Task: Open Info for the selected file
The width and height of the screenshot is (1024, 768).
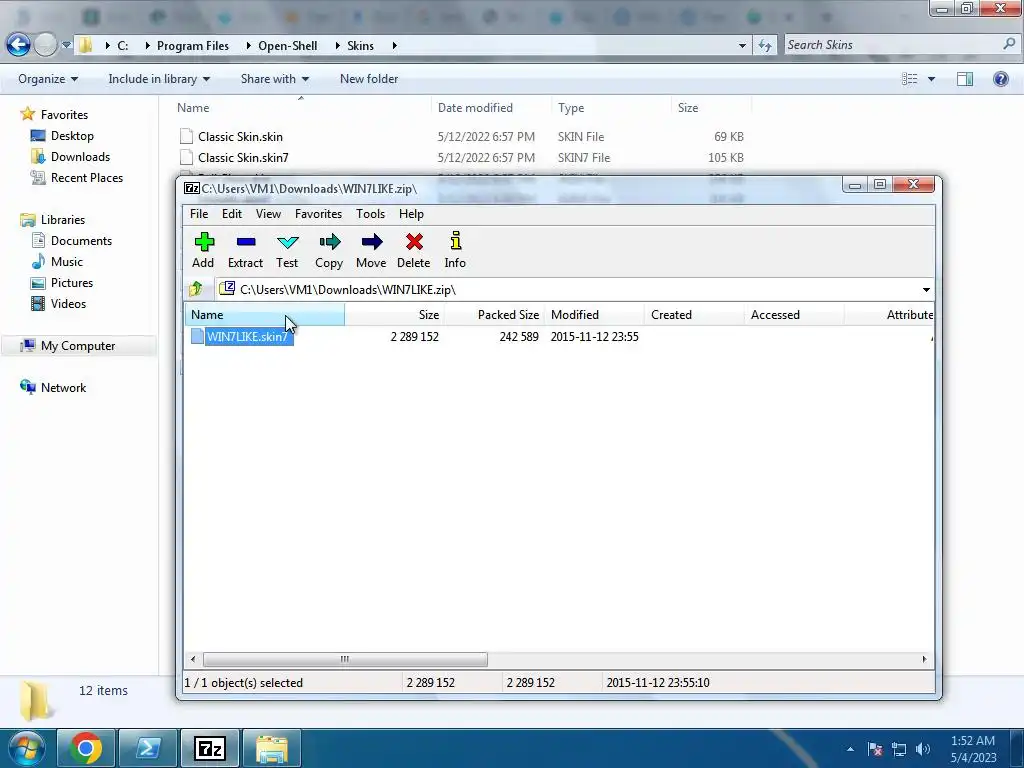Action: [455, 250]
